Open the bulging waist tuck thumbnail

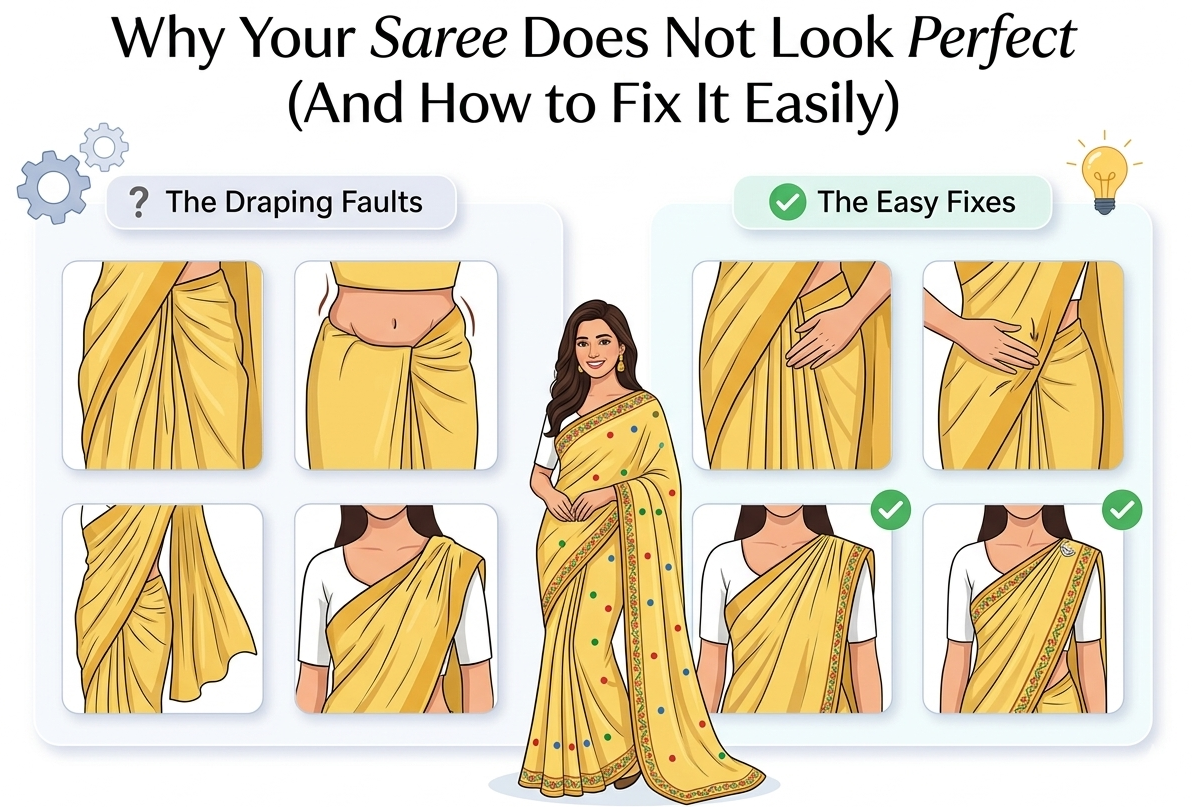click(396, 365)
